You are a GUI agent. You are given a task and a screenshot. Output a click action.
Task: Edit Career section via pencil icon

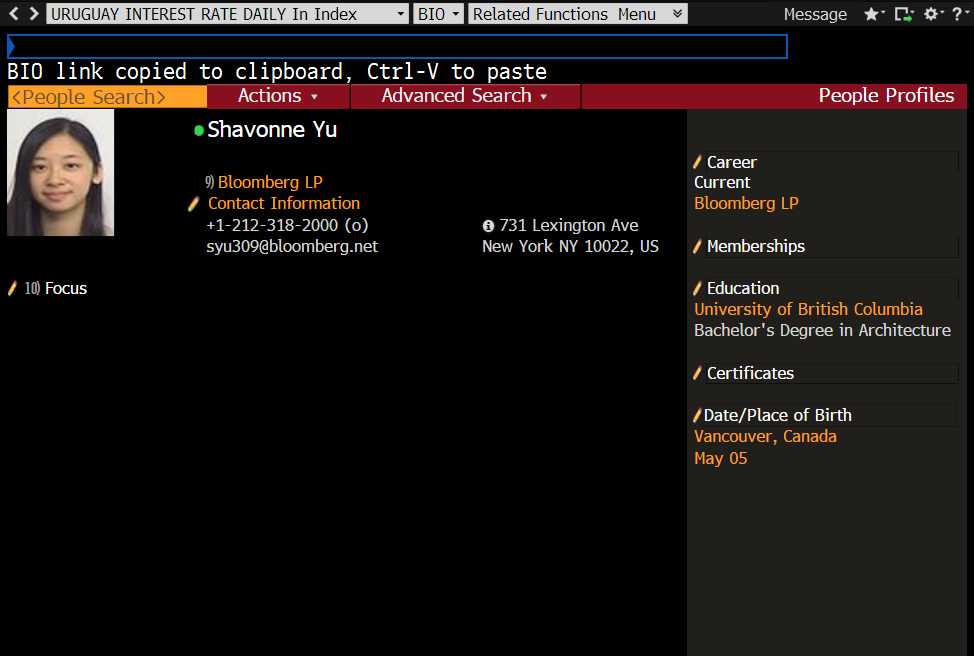click(698, 162)
